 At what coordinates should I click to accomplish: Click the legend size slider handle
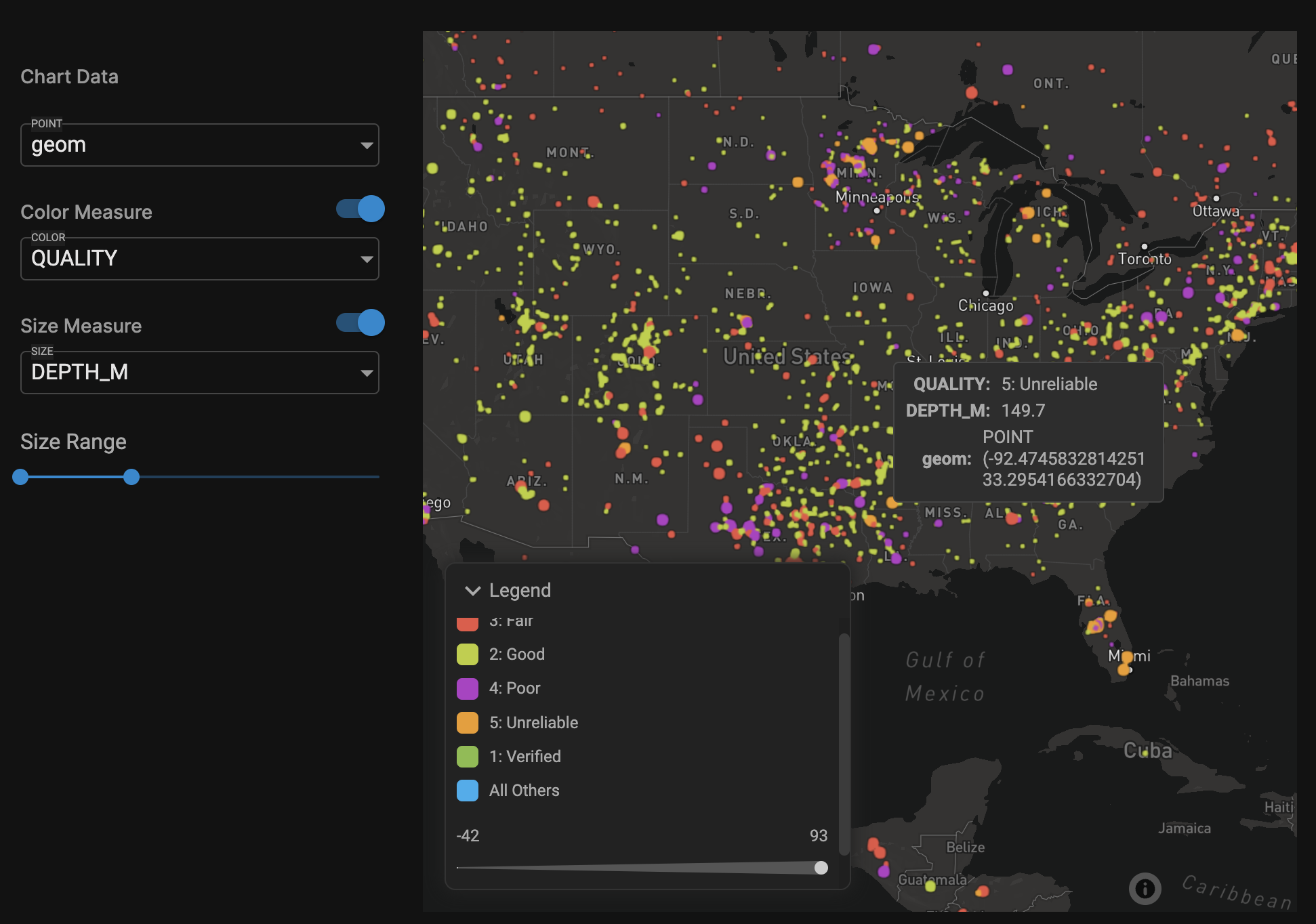pyautogui.click(x=821, y=868)
